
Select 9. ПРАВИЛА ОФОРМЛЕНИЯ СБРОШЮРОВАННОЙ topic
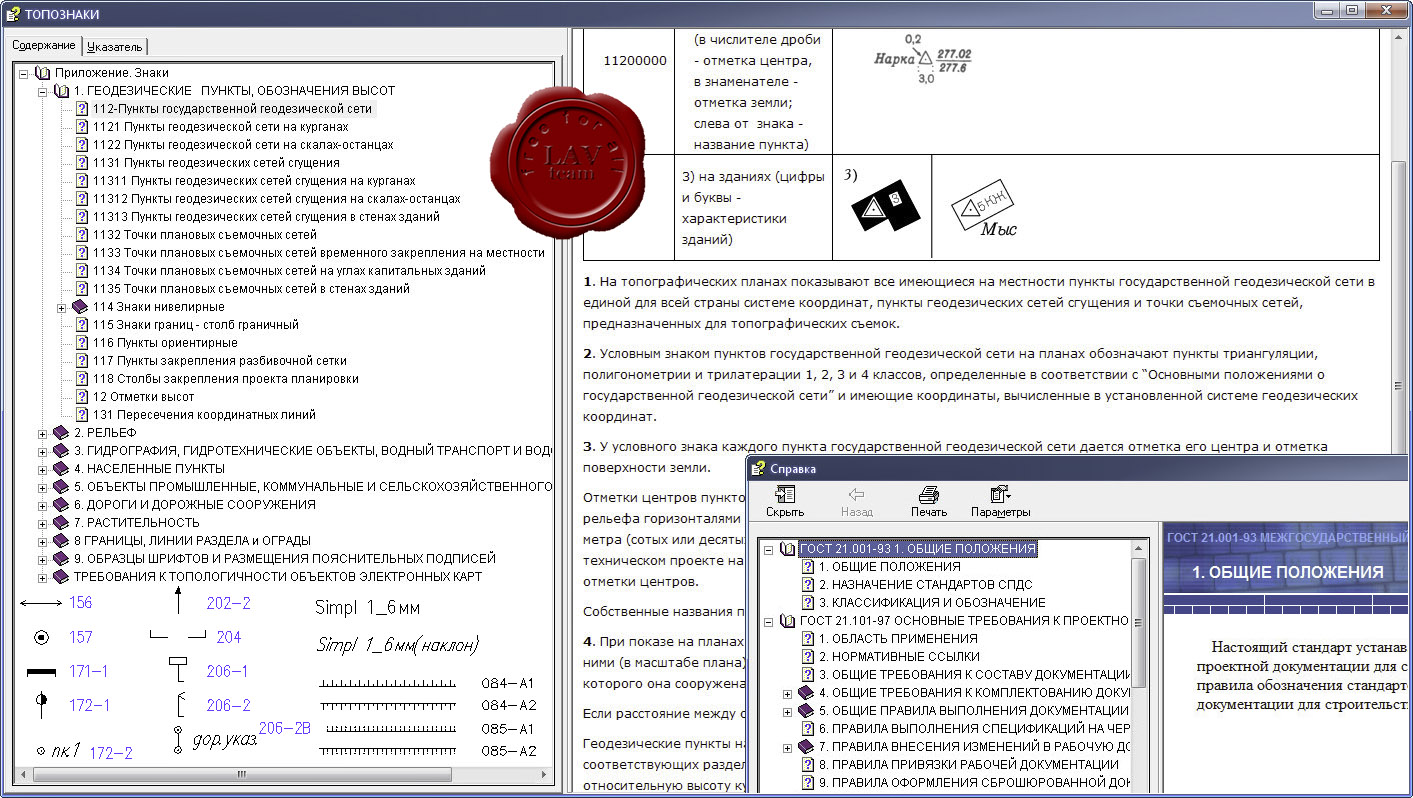click(x=974, y=783)
